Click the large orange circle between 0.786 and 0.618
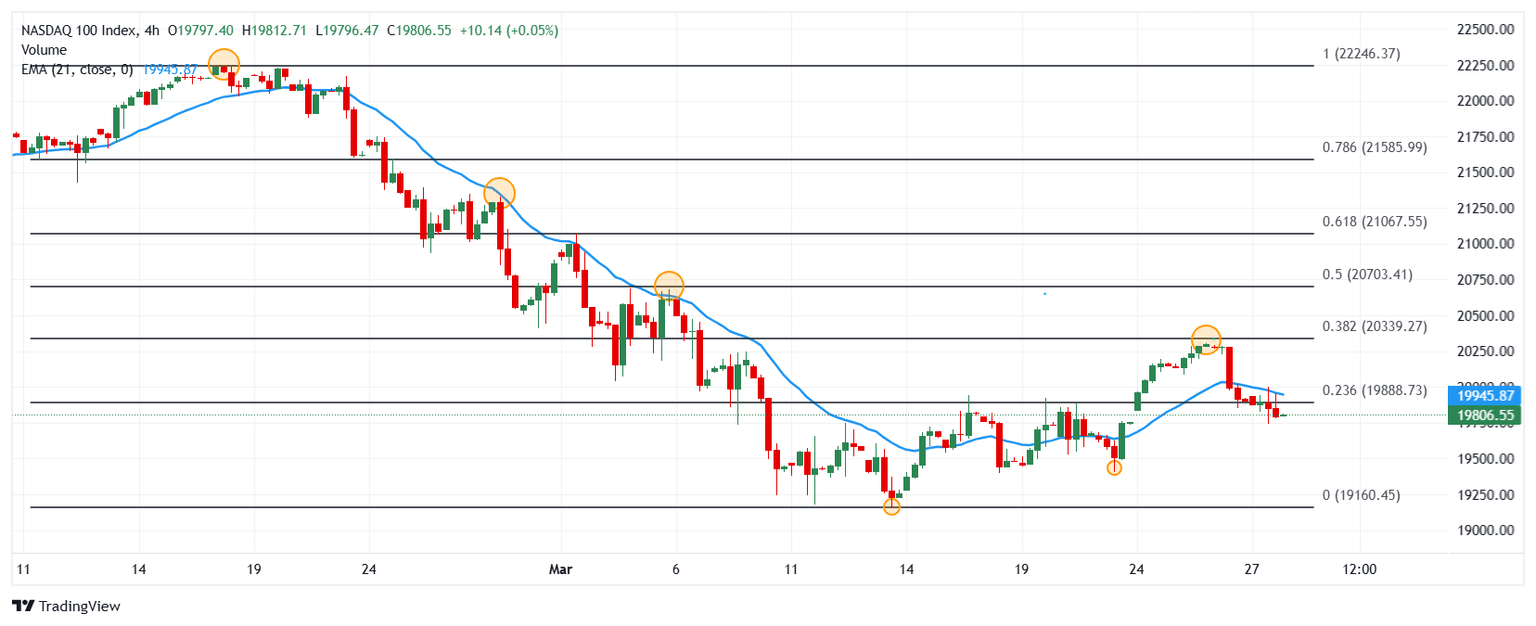Viewport: 1536px width, 626px height. pyautogui.click(x=499, y=192)
